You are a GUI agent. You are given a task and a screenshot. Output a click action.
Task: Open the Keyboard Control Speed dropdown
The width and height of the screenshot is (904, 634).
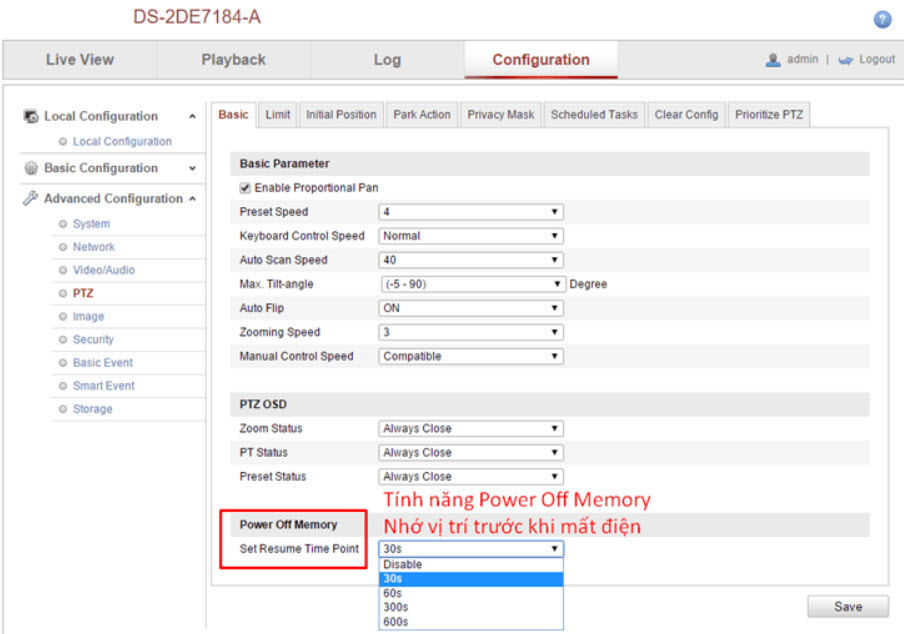click(470, 236)
